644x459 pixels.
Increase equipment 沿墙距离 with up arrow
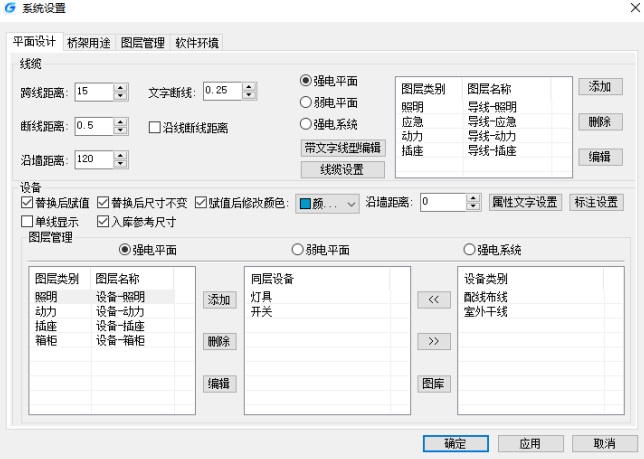tap(474, 198)
